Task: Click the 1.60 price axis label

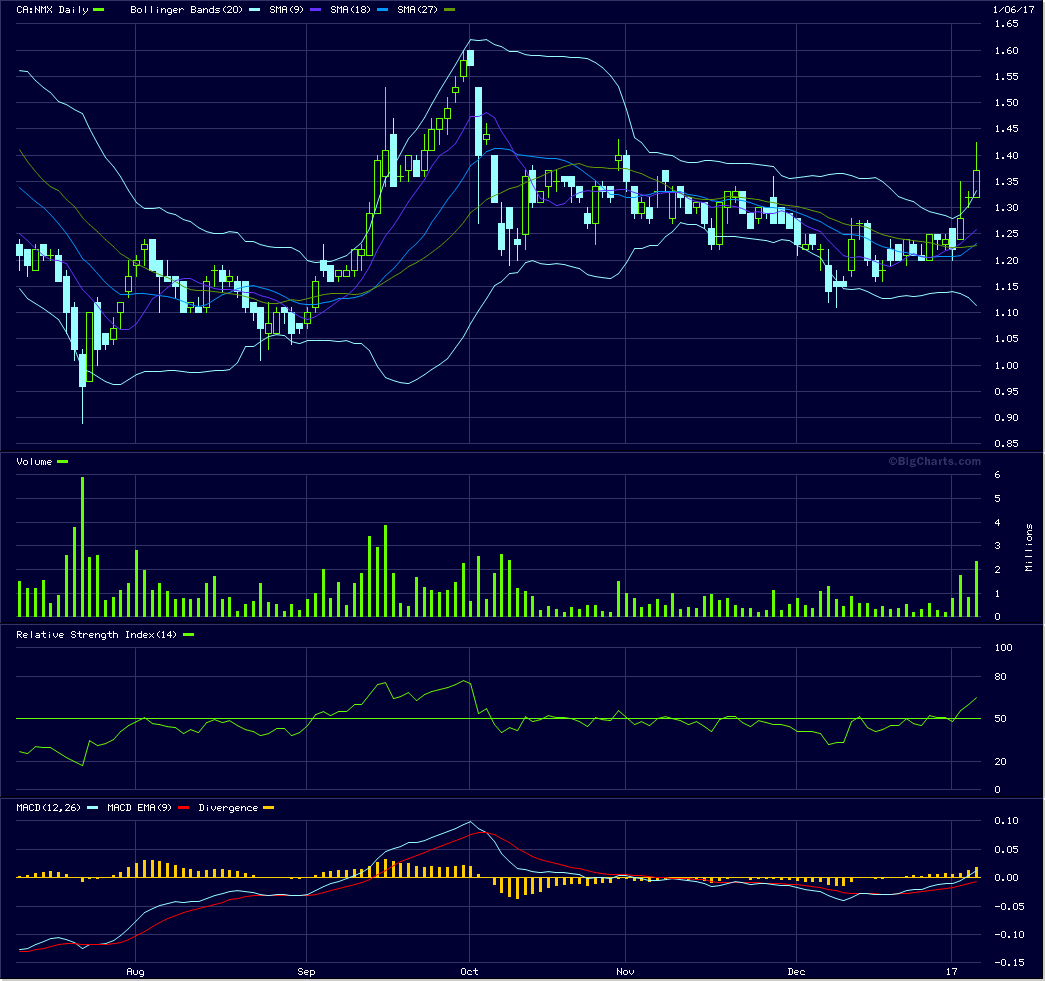Action: (1006, 51)
